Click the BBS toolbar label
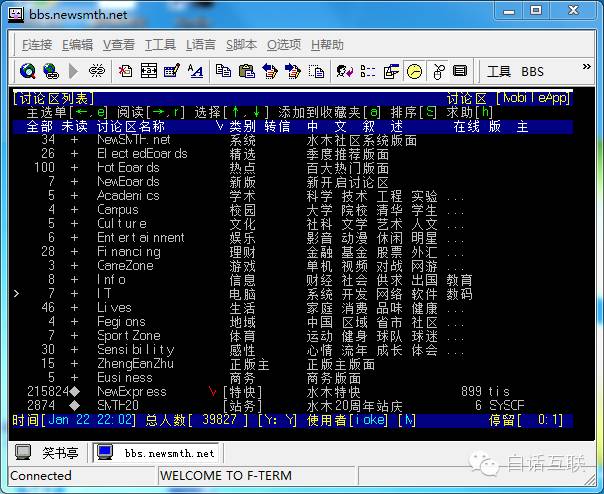Screen dimensions: 604x494 click(532, 72)
